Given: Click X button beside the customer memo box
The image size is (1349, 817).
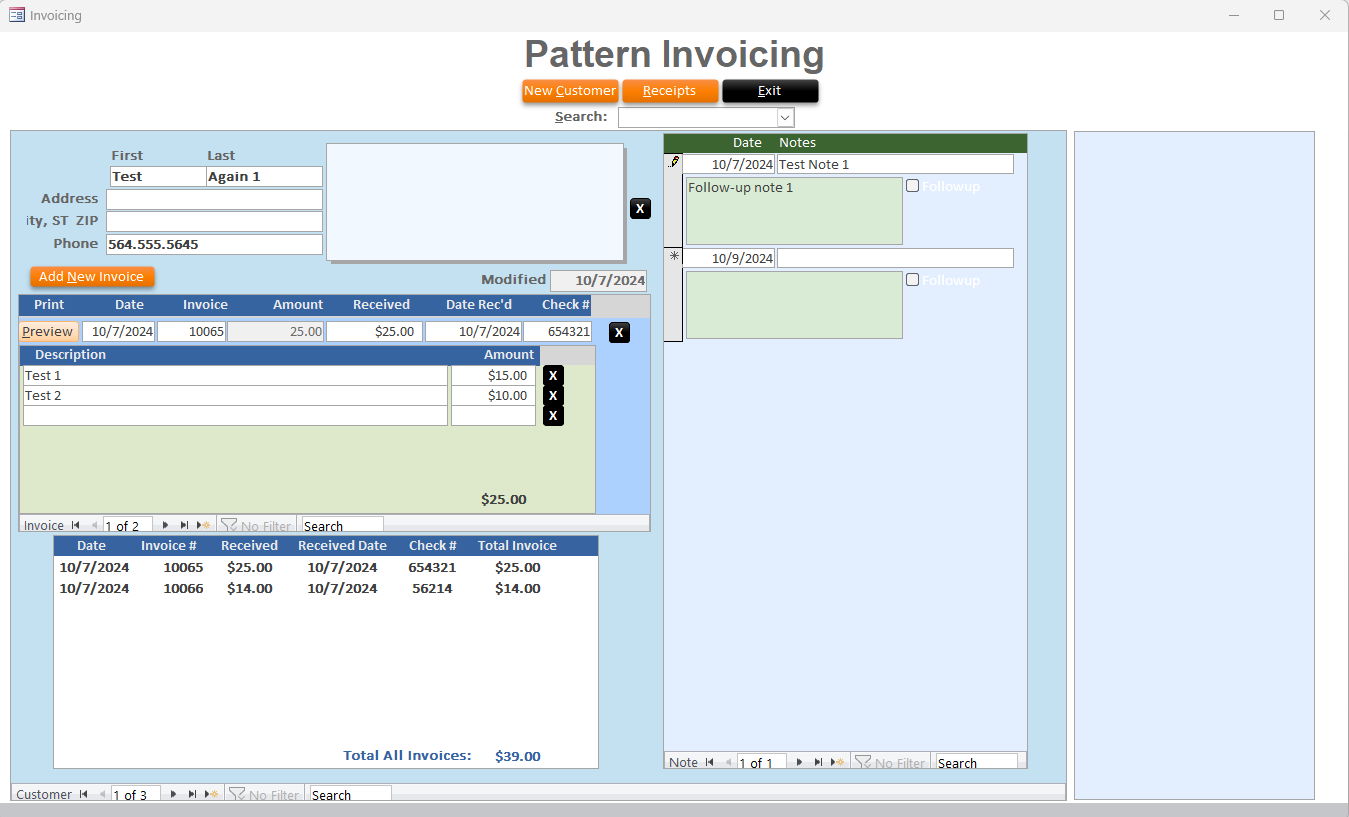Looking at the screenshot, I should coord(640,208).
